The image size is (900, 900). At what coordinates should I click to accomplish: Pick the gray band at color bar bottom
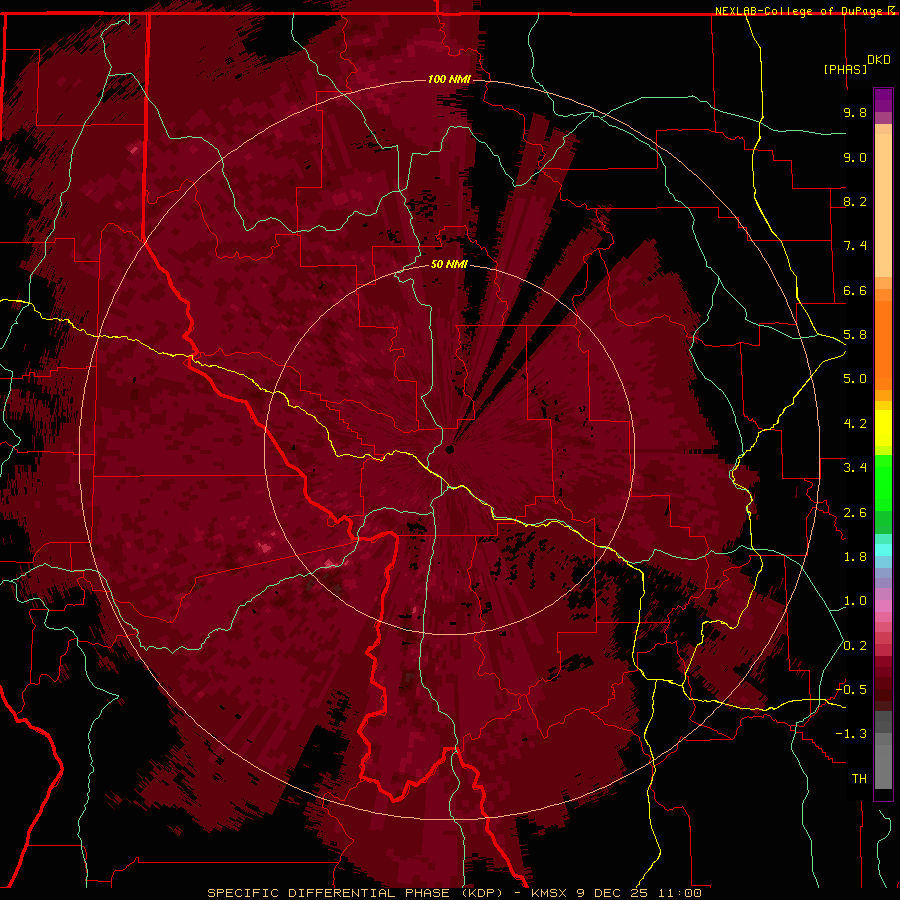(883, 763)
